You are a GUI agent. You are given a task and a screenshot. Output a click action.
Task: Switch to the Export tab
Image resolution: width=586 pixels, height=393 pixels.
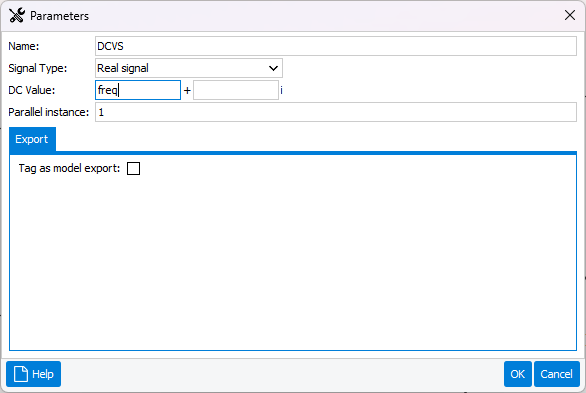tap(32, 139)
